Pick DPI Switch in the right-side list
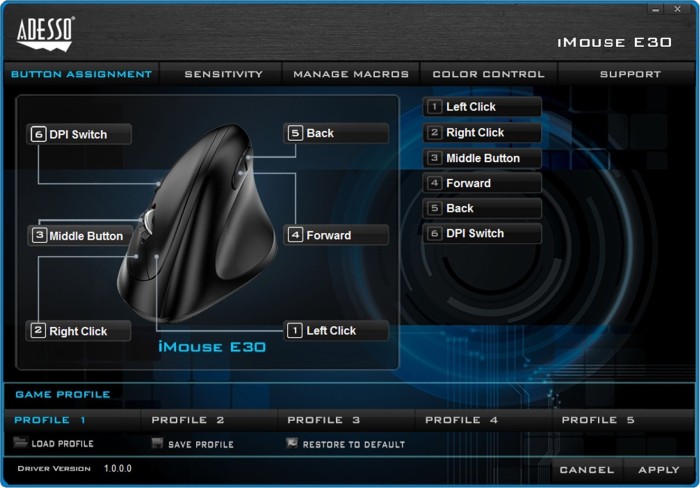Viewport: 700px width, 488px height. (483, 233)
